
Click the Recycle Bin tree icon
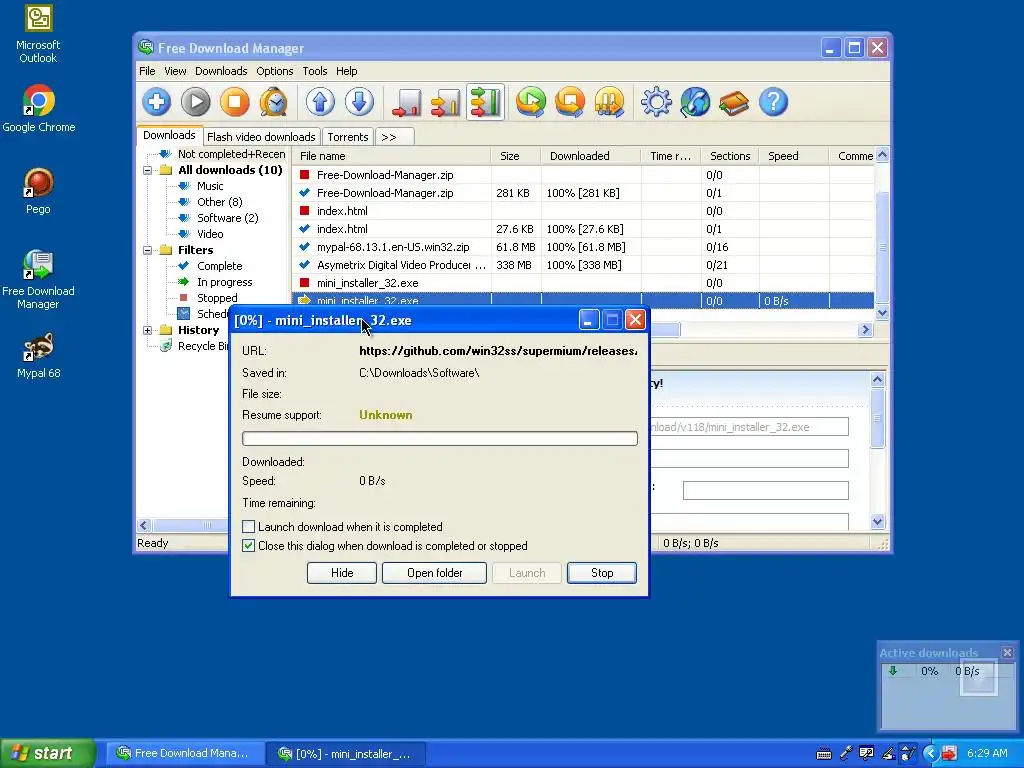167,346
